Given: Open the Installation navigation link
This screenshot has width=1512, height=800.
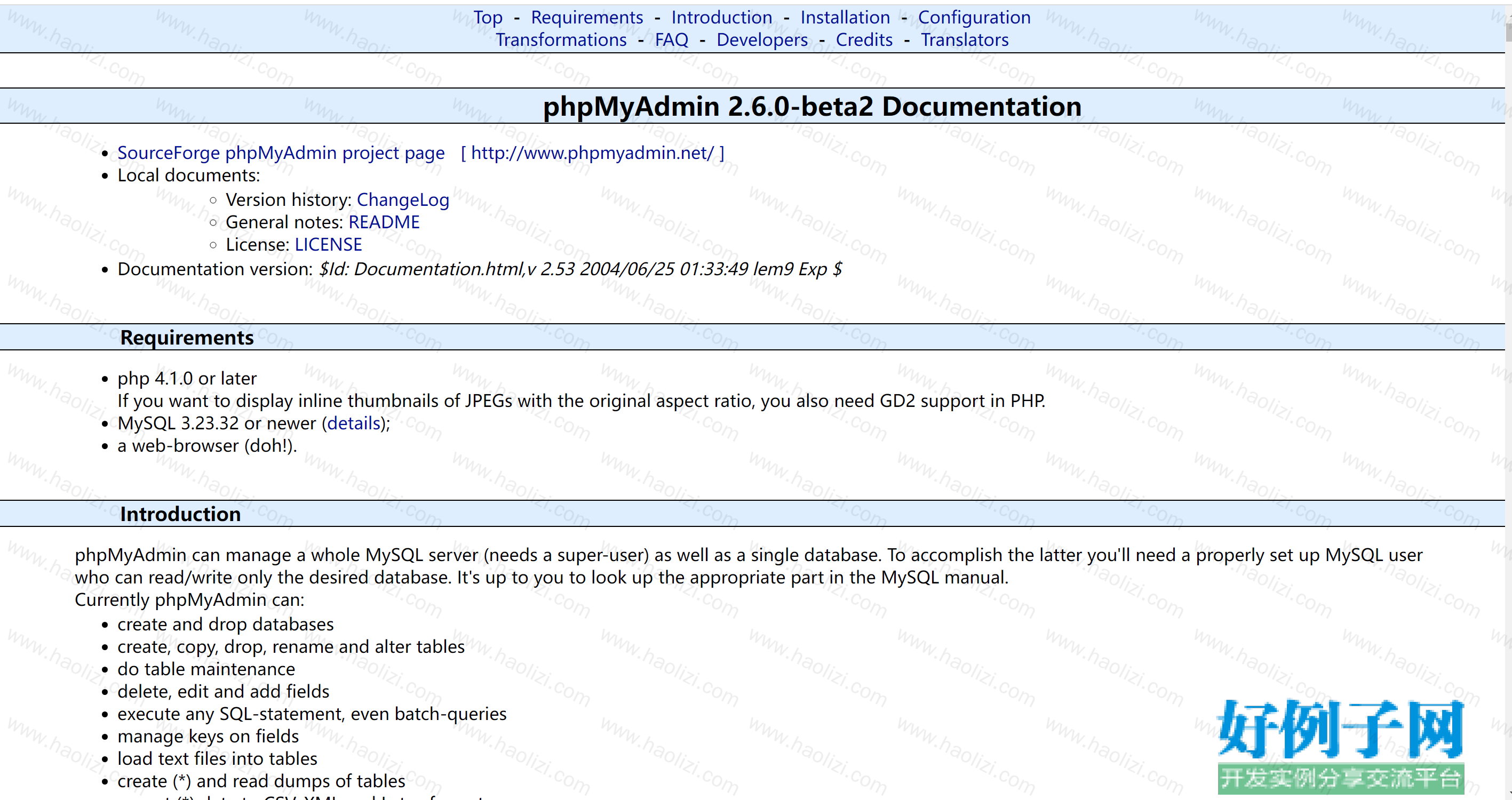Looking at the screenshot, I should (x=845, y=18).
